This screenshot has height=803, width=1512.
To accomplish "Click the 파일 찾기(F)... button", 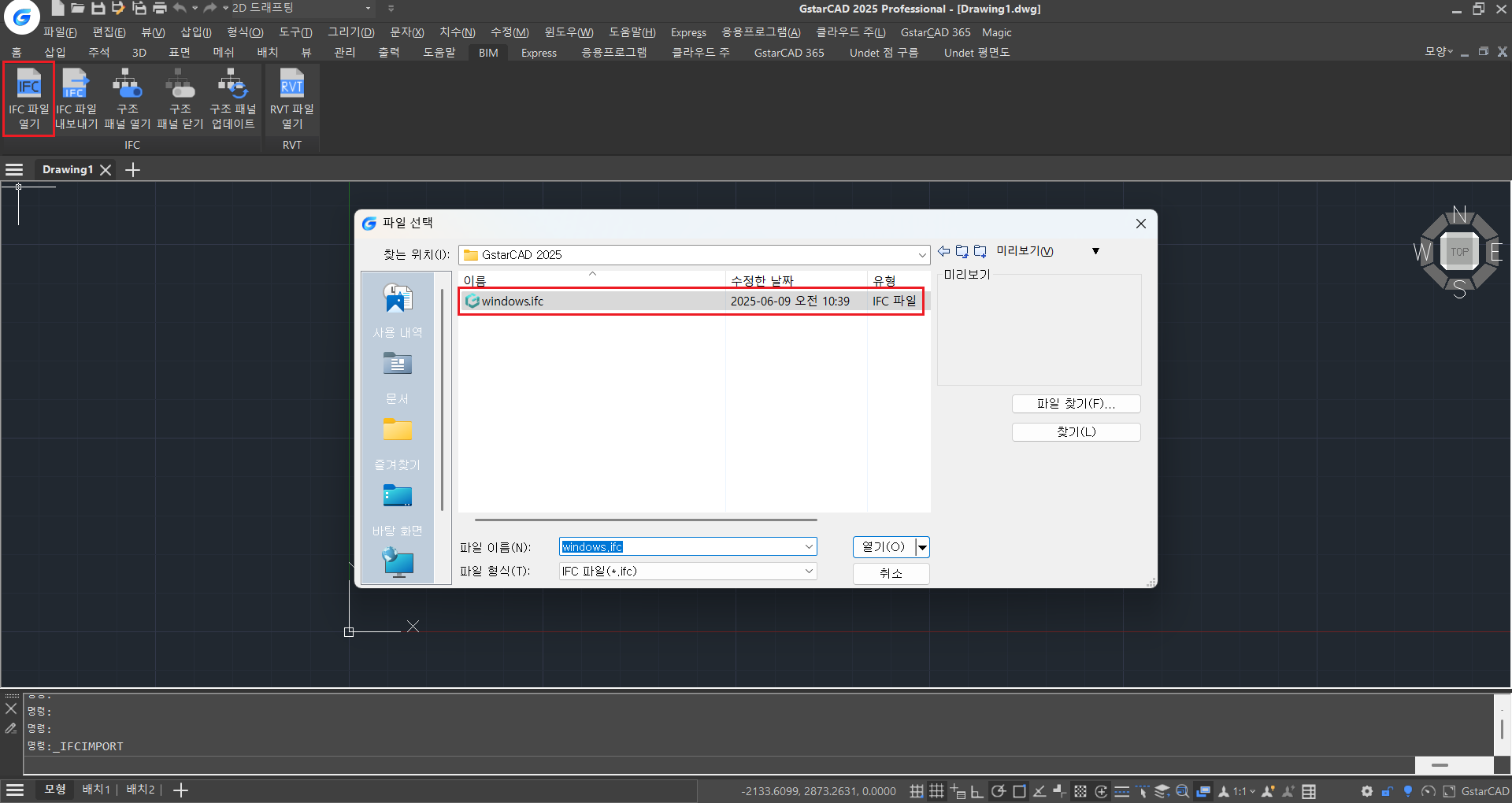I will coord(1076,404).
